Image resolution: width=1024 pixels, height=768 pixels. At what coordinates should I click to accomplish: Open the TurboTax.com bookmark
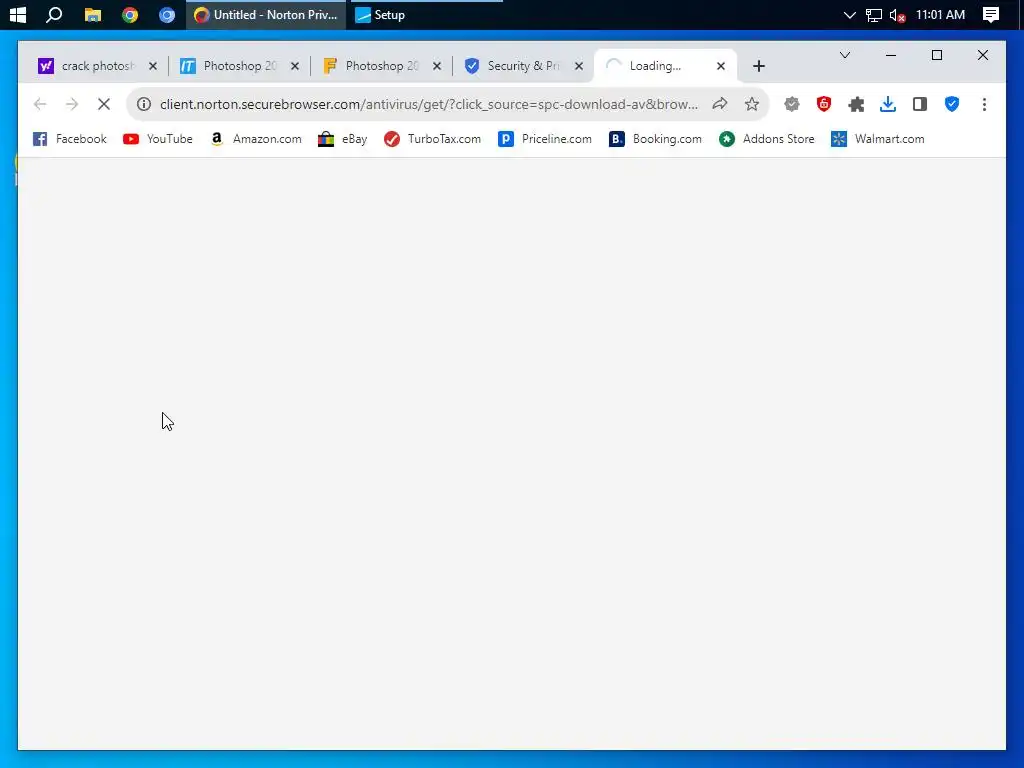coord(432,139)
